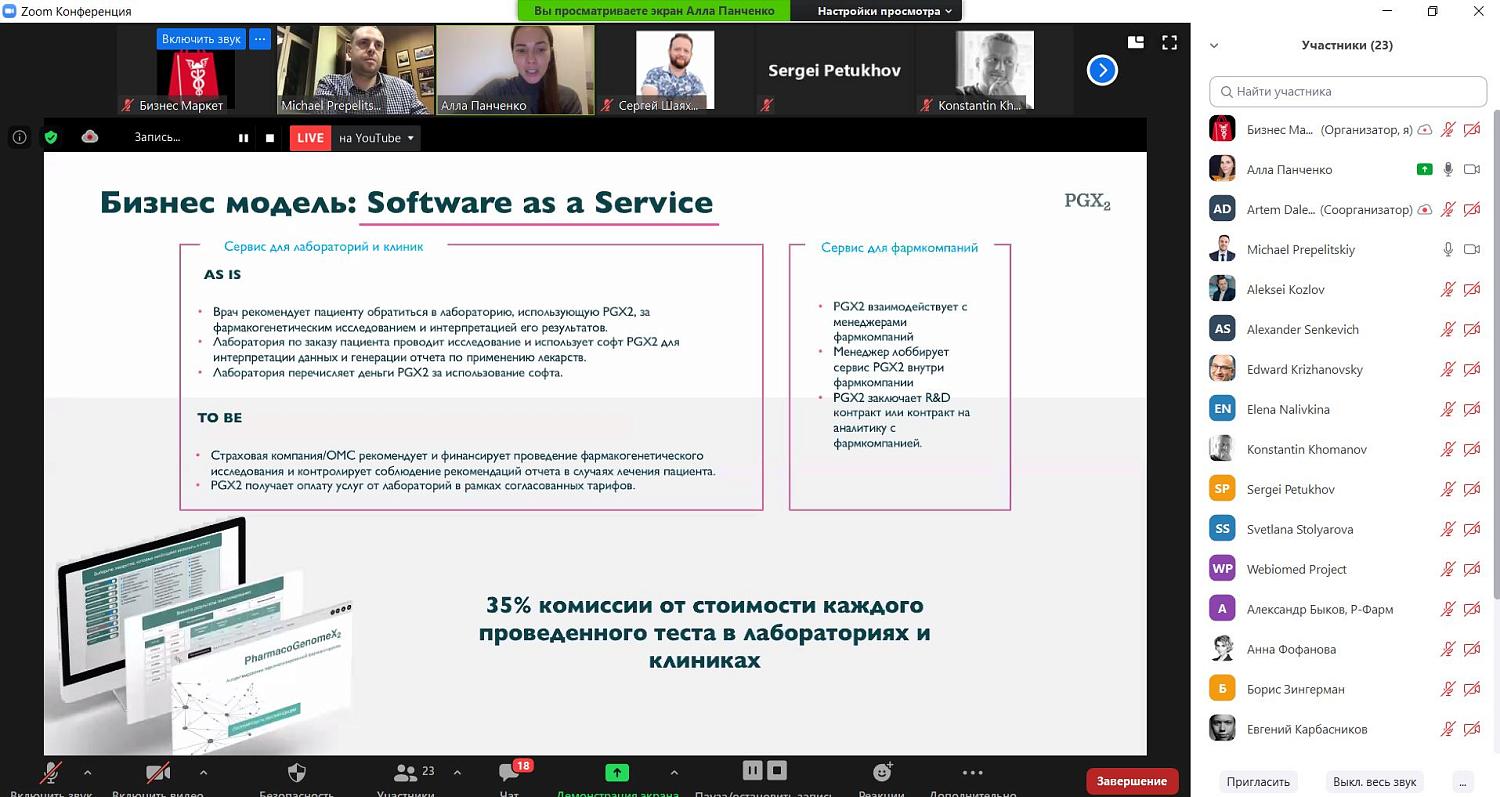Click camera icon for Michael Prepelitskiy
This screenshot has height=797, width=1500.
point(1472,249)
